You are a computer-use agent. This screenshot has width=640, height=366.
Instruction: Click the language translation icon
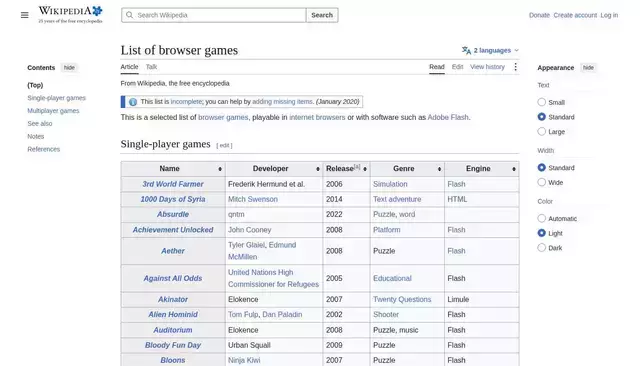(466, 50)
